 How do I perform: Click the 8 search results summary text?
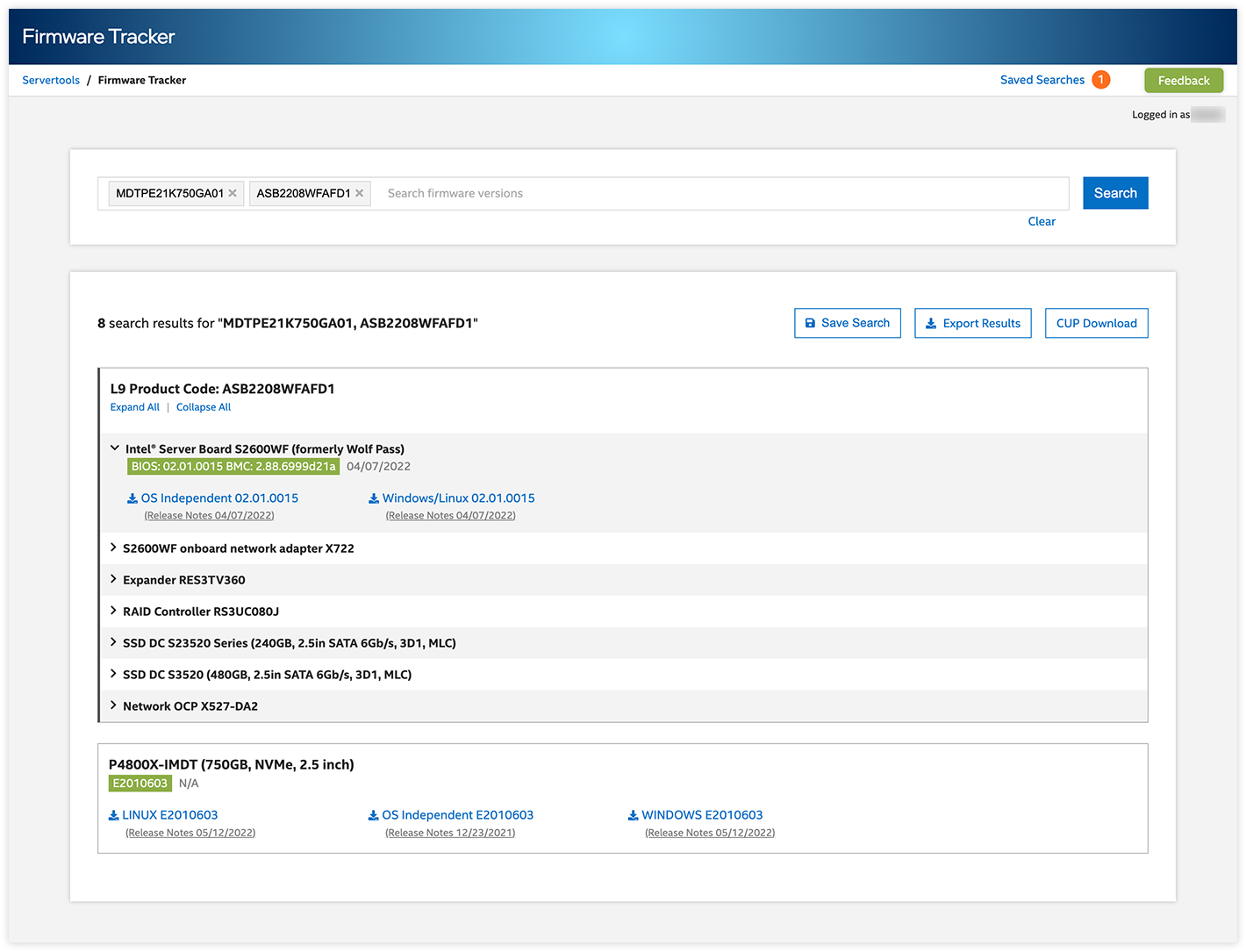coord(288,323)
